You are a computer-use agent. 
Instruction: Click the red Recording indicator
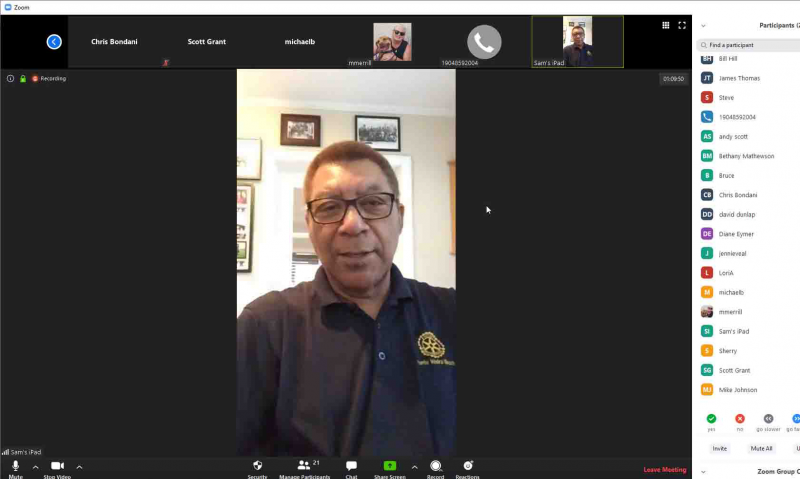[x=49, y=79]
